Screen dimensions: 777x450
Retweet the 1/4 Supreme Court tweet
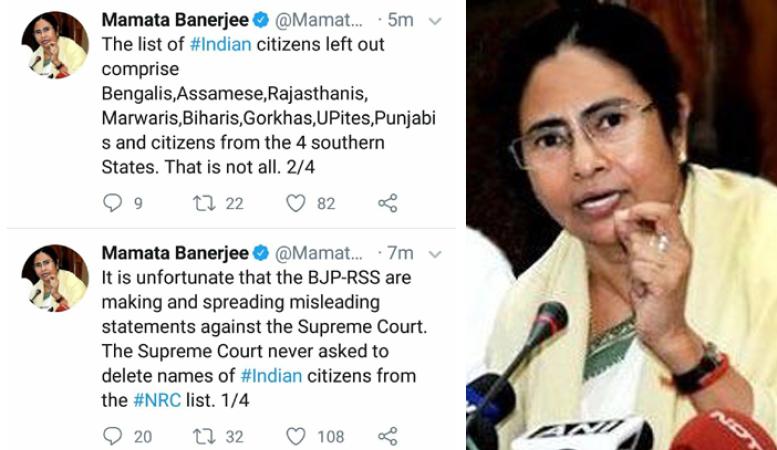tap(204, 436)
